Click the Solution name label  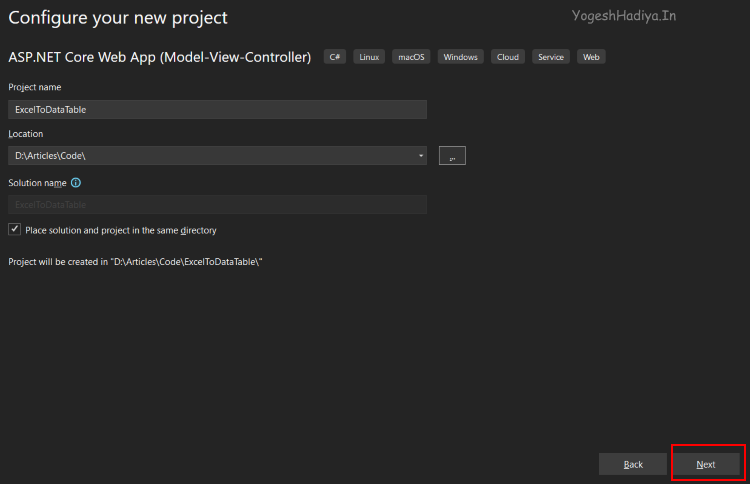37,183
